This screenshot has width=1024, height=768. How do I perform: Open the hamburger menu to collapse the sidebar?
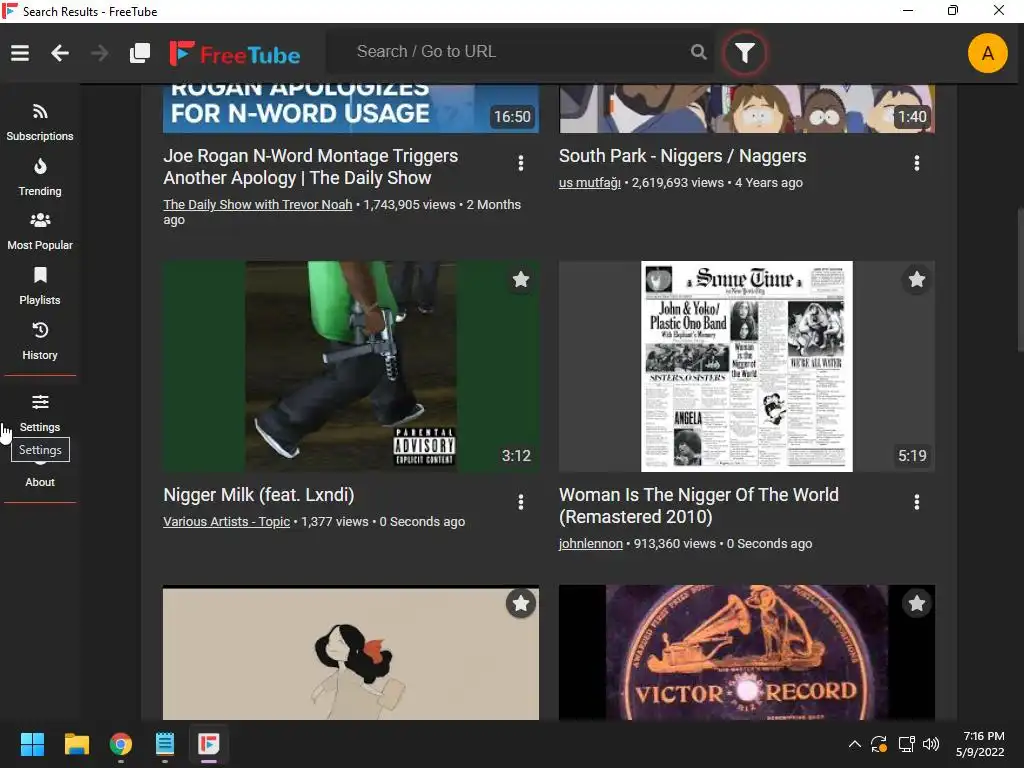pyautogui.click(x=20, y=53)
